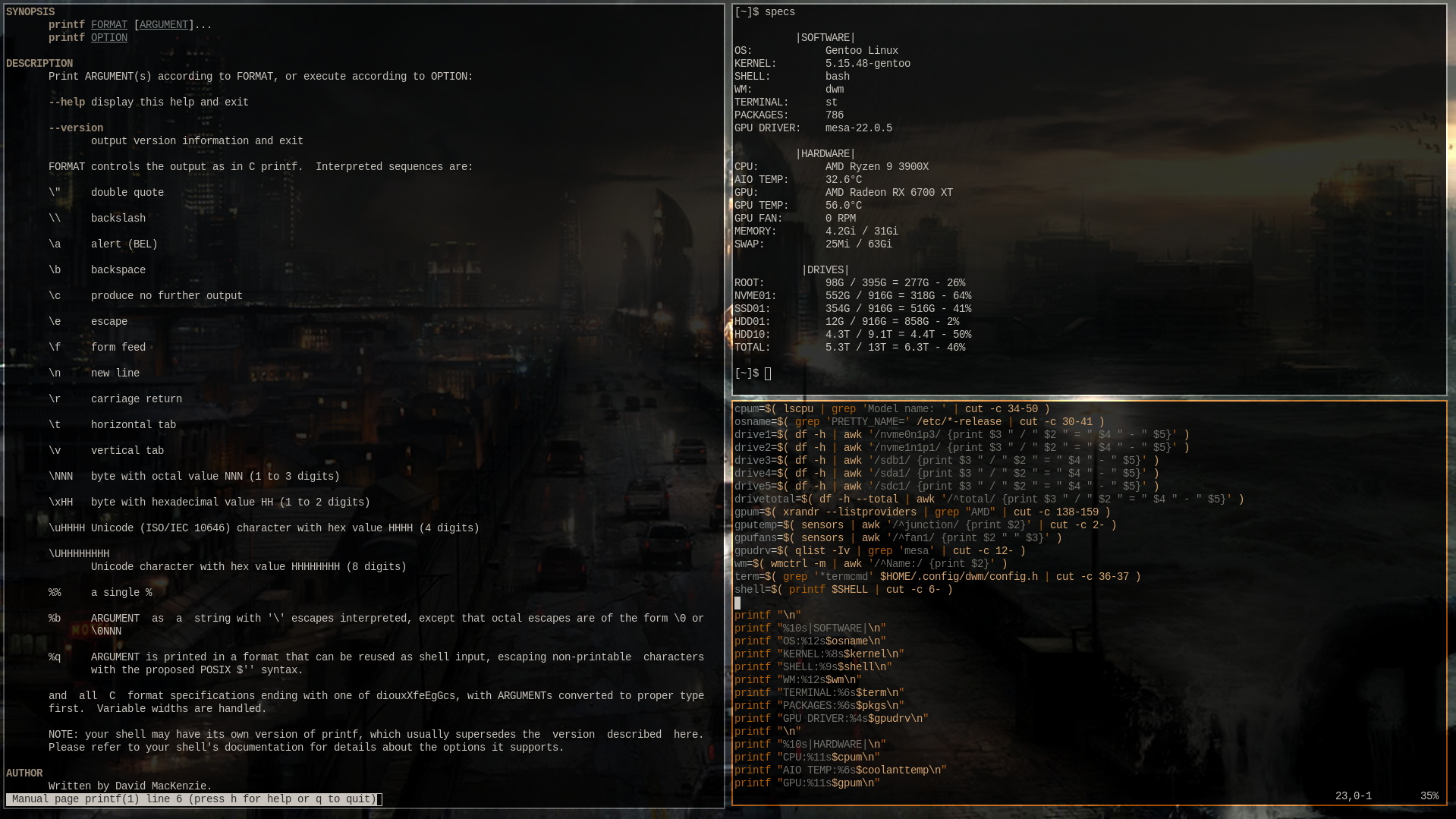Screen dimensions: 1456x819
Task: Click the editor cursor on the blank line
Action: pyautogui.click(x=737, y=603)
